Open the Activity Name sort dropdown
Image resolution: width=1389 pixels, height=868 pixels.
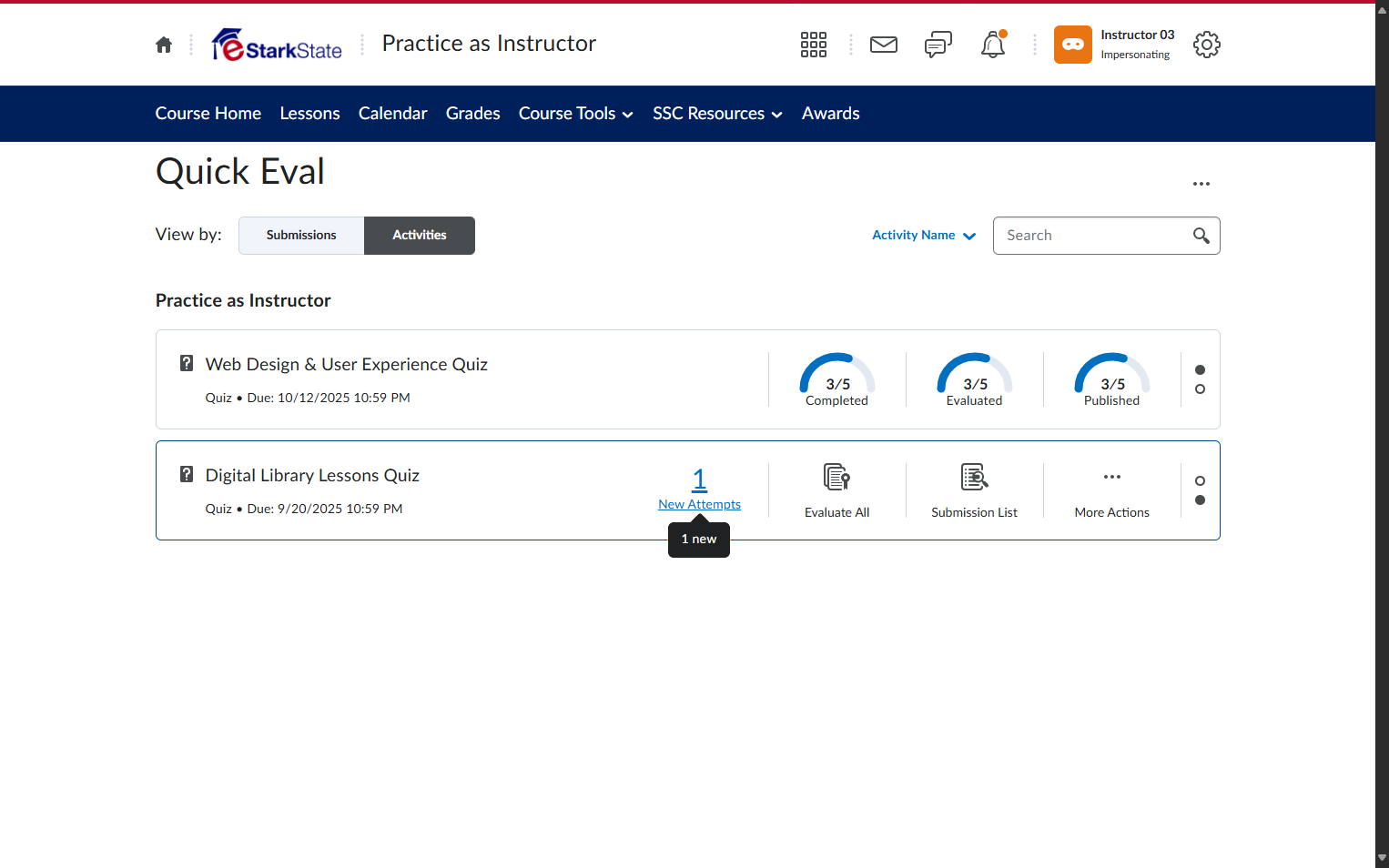tap(924, 235)
